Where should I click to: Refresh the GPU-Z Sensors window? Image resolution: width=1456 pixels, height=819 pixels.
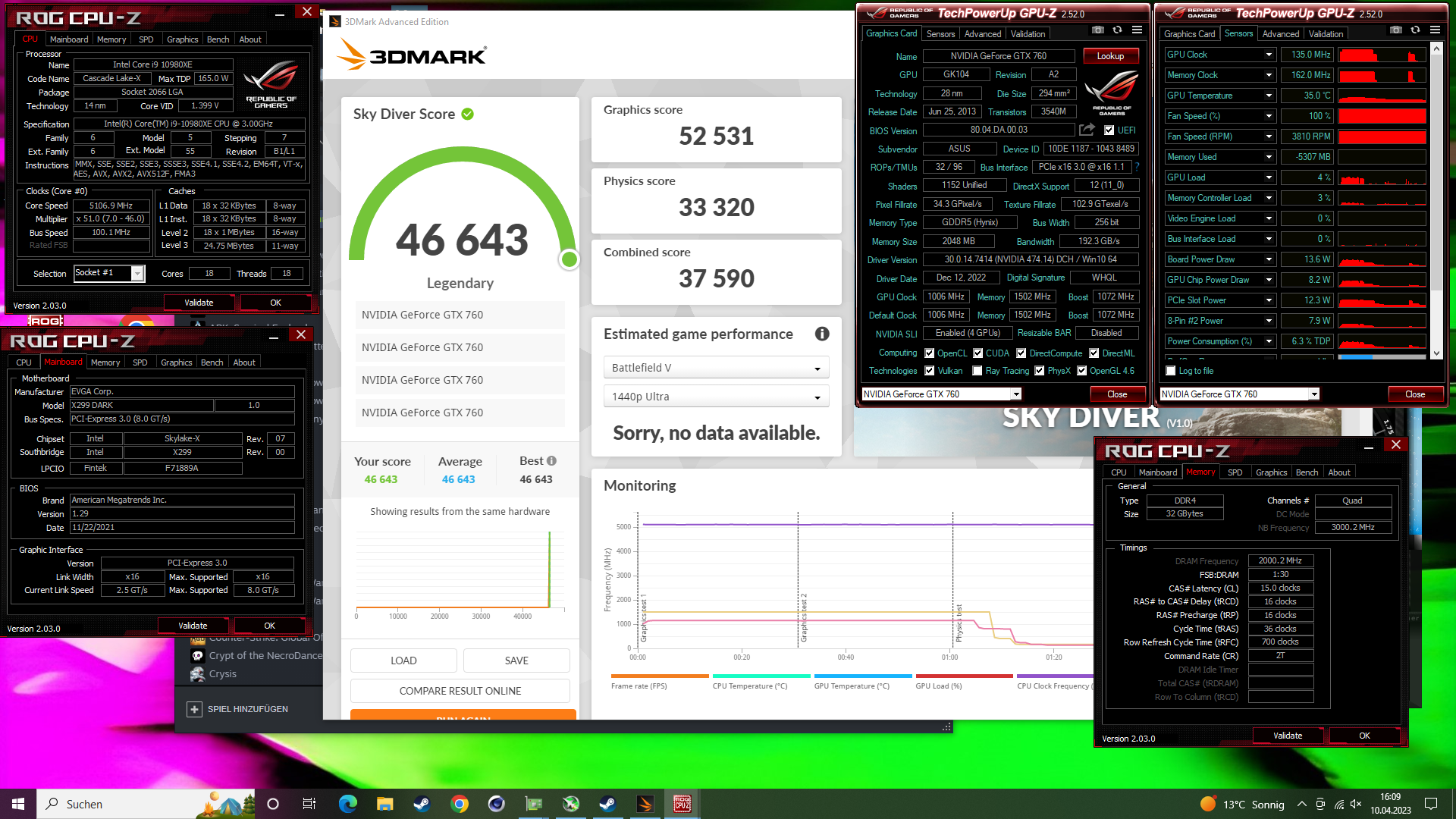pyautogui.click(x=1415, y=30)
